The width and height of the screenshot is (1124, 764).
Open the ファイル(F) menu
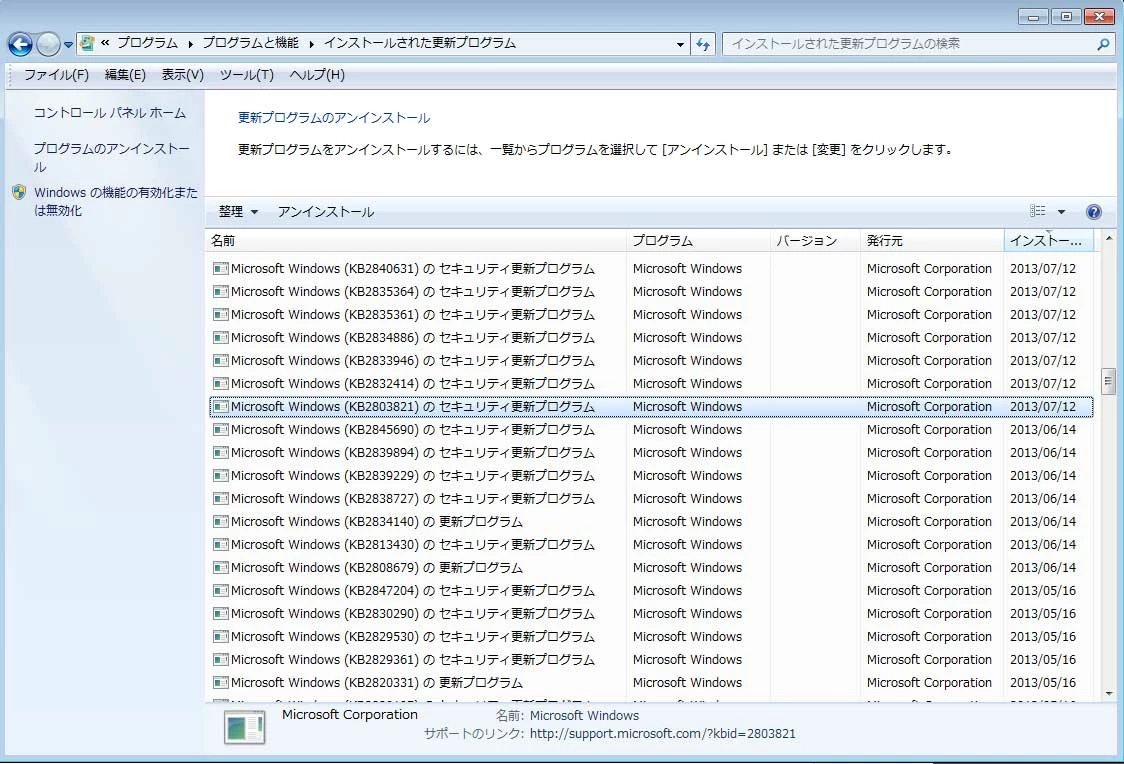tap(57, 75)
